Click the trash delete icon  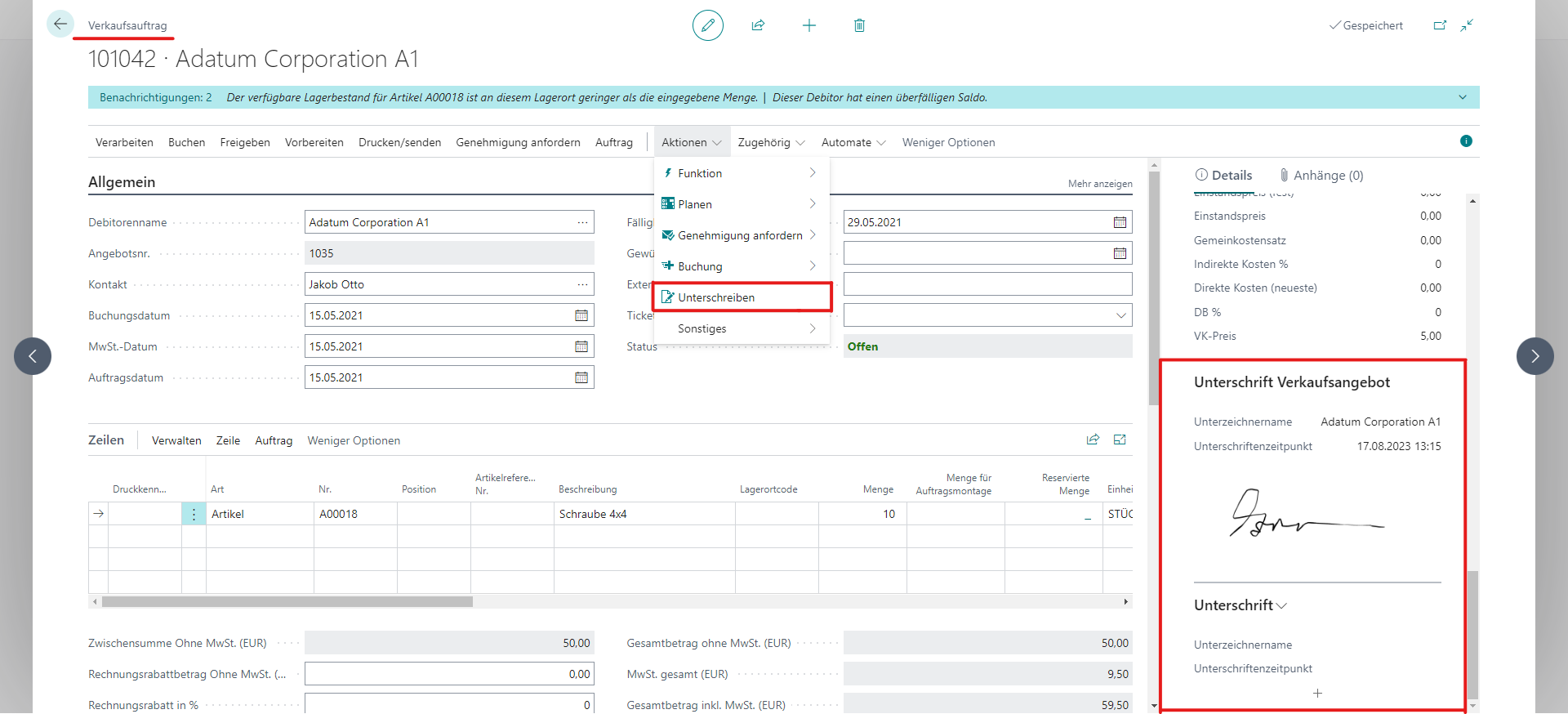(859, 25)
